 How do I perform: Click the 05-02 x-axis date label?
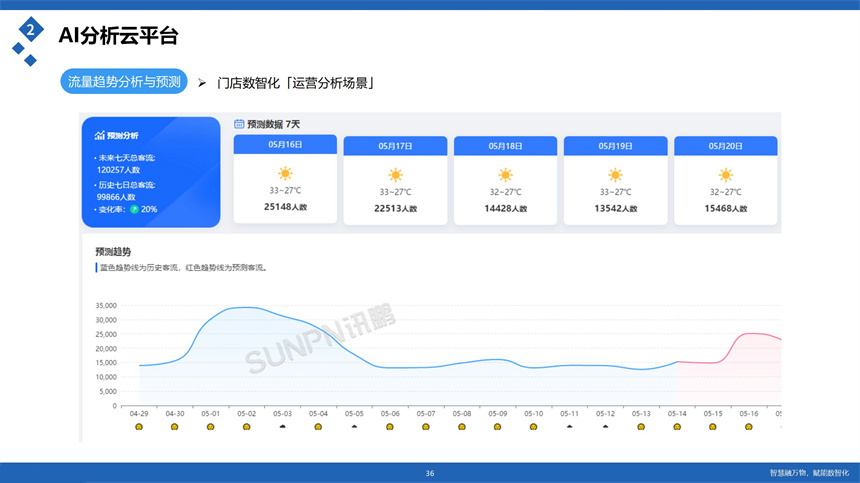[x=246, y=414]
